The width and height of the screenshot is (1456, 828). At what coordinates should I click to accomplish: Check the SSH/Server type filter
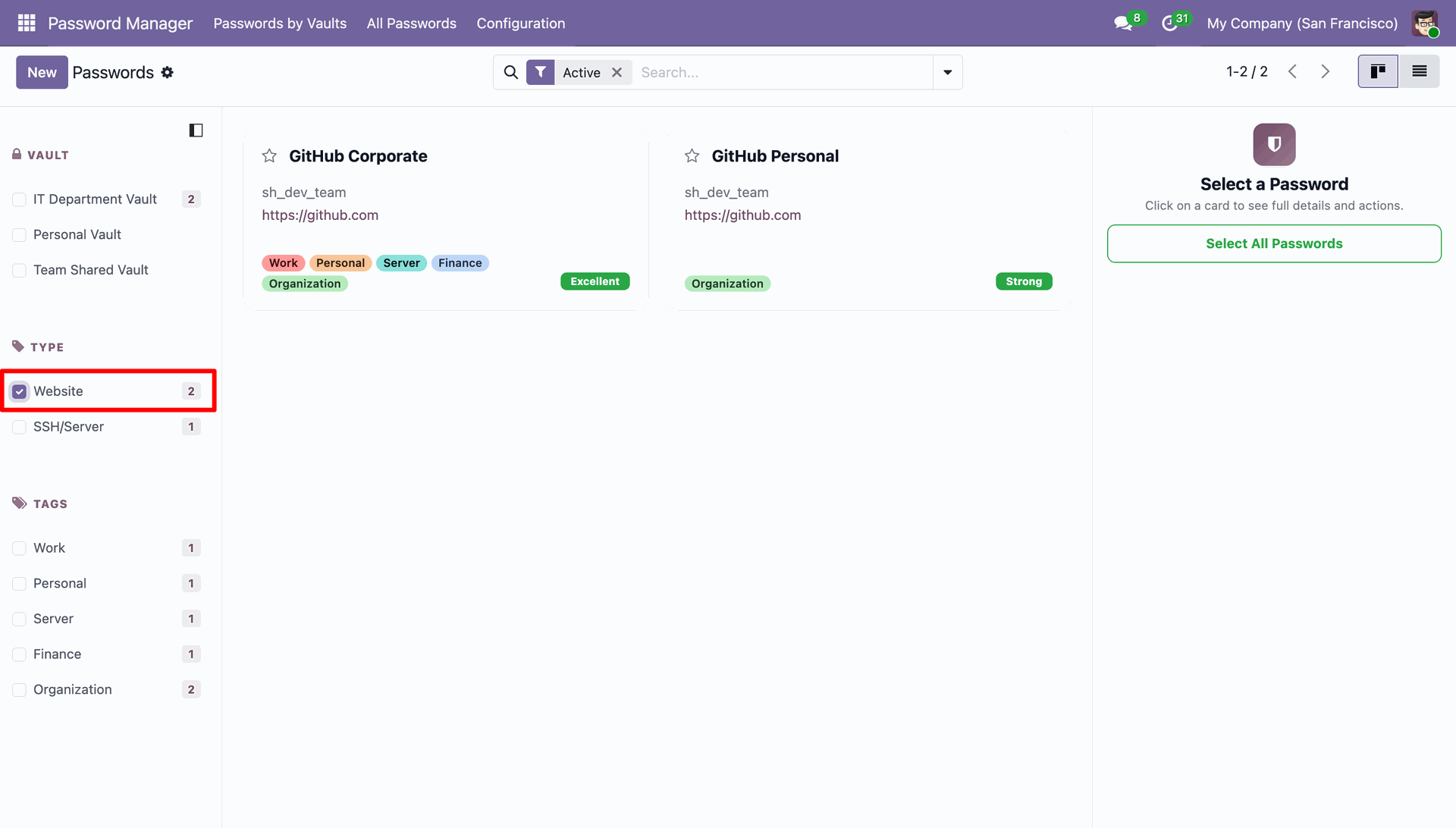(20, 427)
